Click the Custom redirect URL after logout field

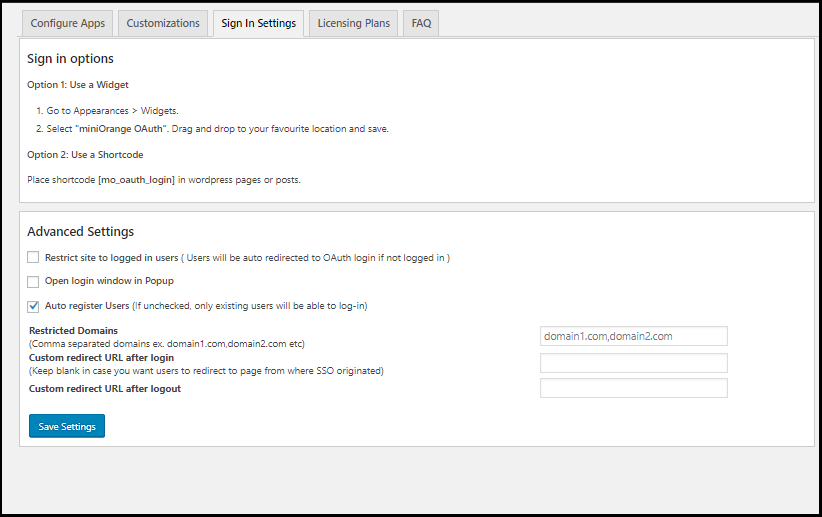tap(633, 388)
